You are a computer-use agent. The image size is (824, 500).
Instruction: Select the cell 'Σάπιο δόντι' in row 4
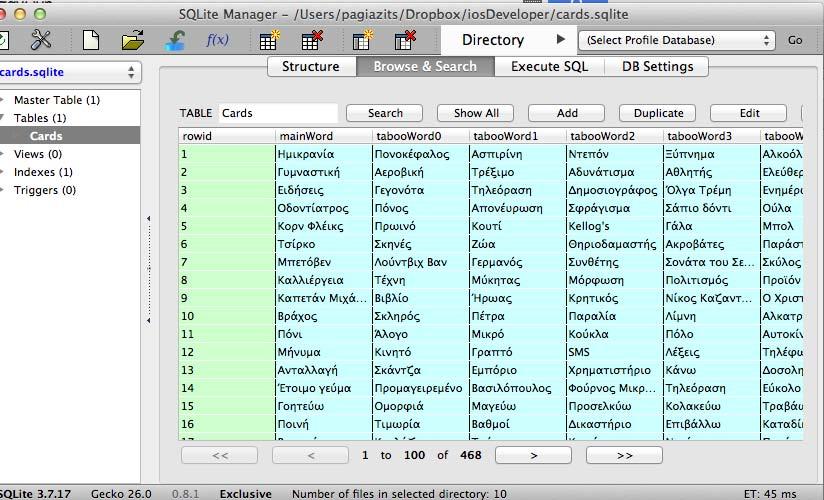click(x=712, y=208)
